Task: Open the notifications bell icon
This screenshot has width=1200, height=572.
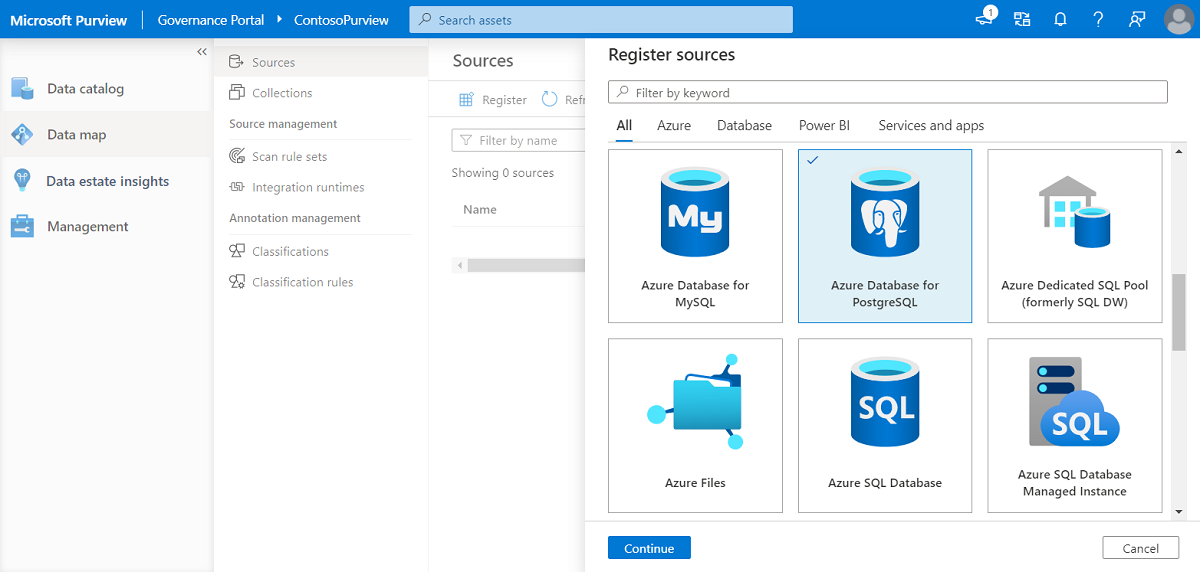Action: [1060, 19]
